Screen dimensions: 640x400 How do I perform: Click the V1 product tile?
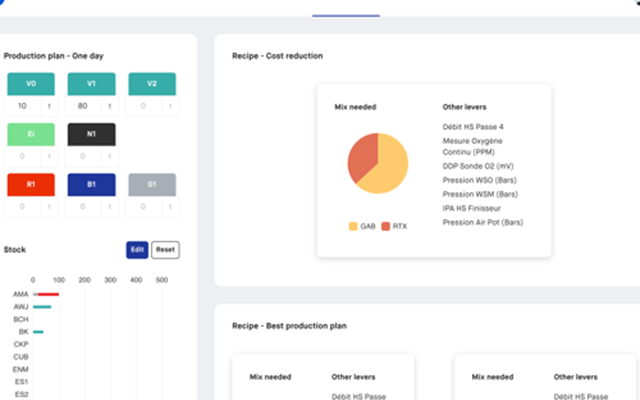click(91, 84)
